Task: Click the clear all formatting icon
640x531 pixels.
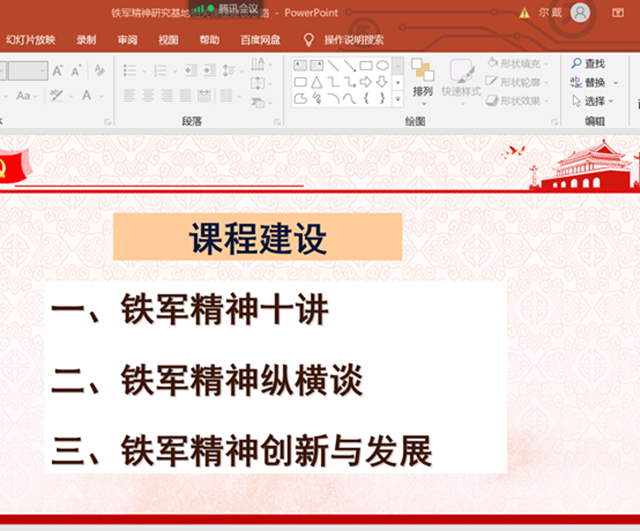Action: pyautogui.click(x=99, y=71)
